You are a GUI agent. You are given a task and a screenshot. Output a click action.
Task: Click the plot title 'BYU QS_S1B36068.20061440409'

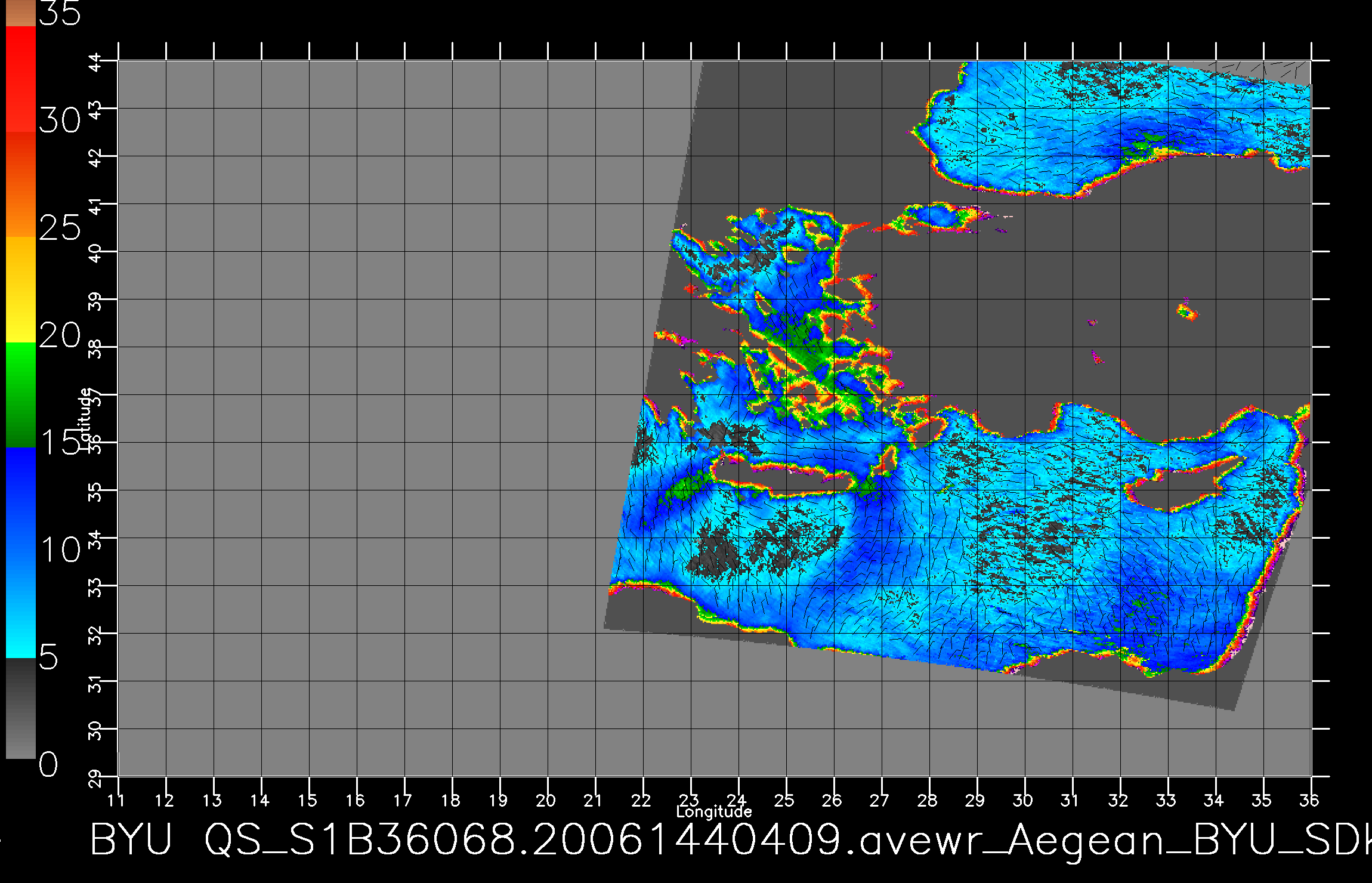(x=465, y=839)
